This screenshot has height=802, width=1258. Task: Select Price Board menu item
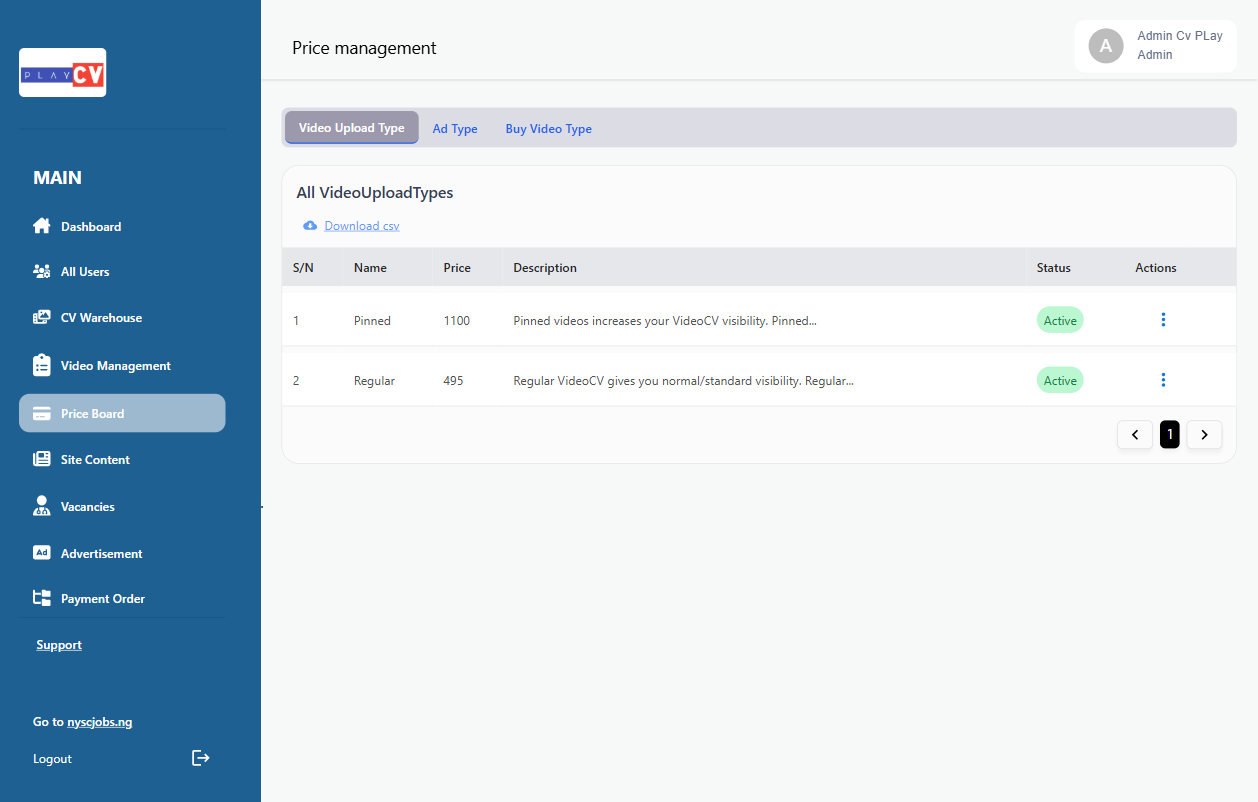pos(122,413)
